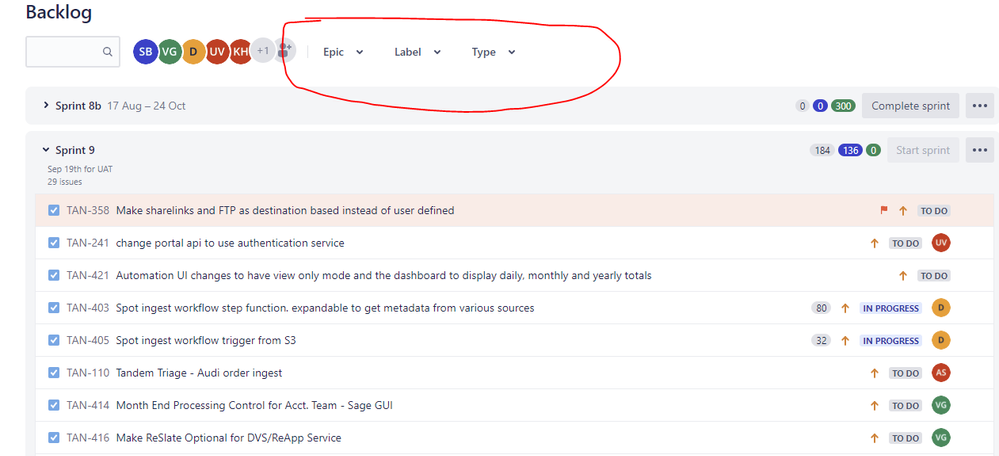Click the Start sprint button
Screen dimensions: 999x456
point(923,150)
